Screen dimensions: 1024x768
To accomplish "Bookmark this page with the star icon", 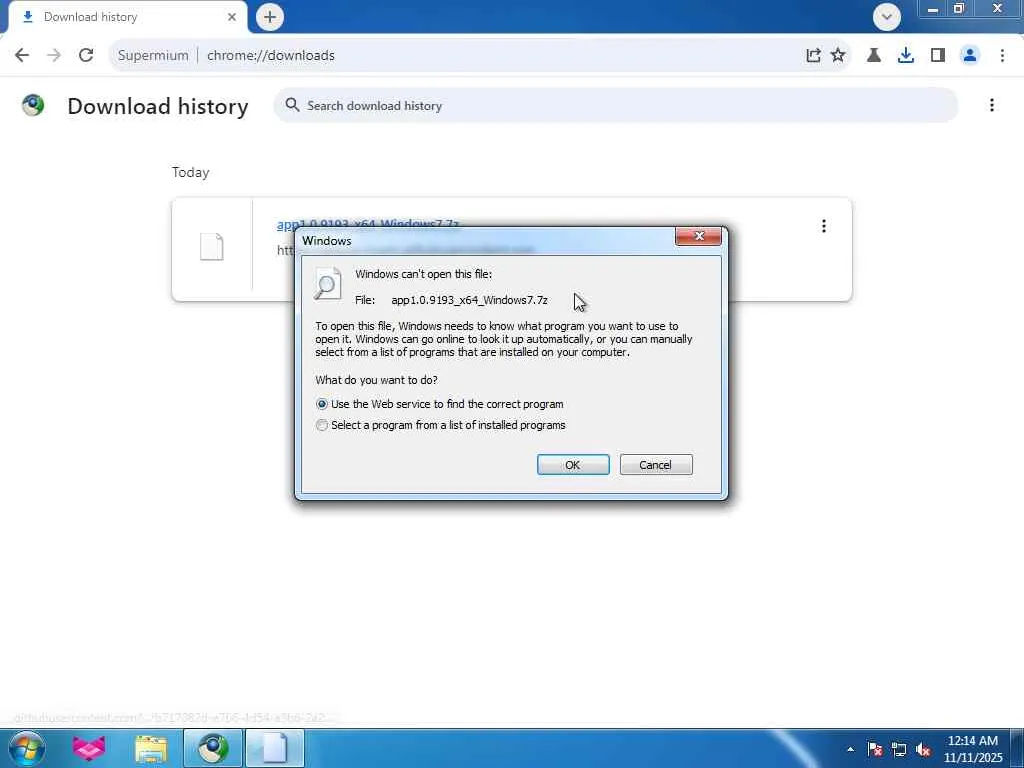I will (x=838, y=56).
